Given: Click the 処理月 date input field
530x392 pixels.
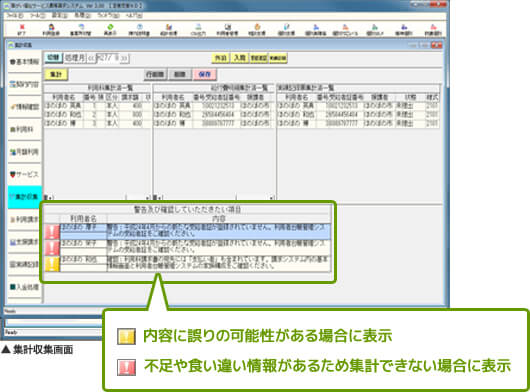Looking at the screenshot, I should tap(108, 58).
